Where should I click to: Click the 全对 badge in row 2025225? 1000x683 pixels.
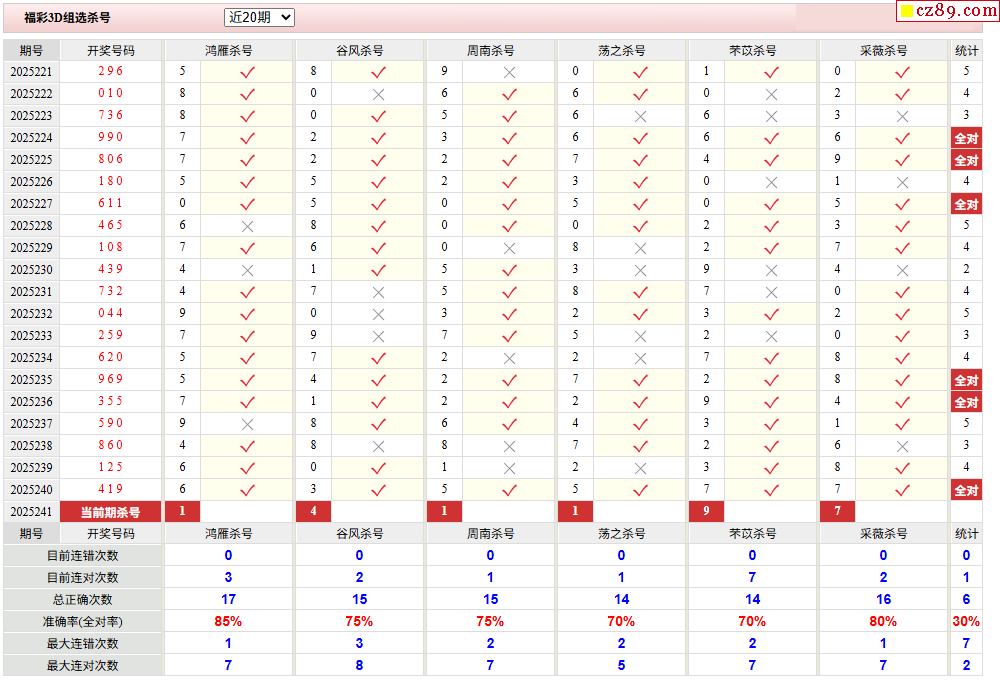(966, 160)
